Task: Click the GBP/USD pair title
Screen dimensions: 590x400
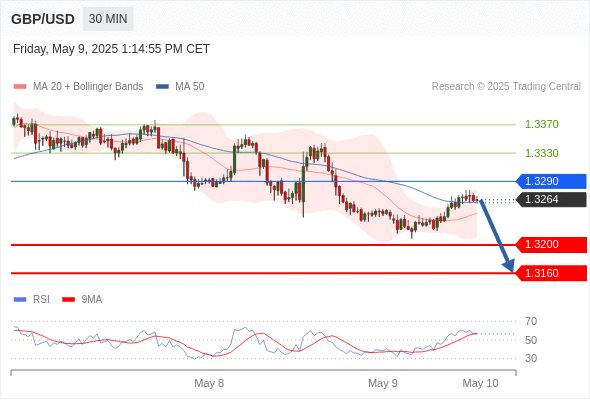Action: 43,19
